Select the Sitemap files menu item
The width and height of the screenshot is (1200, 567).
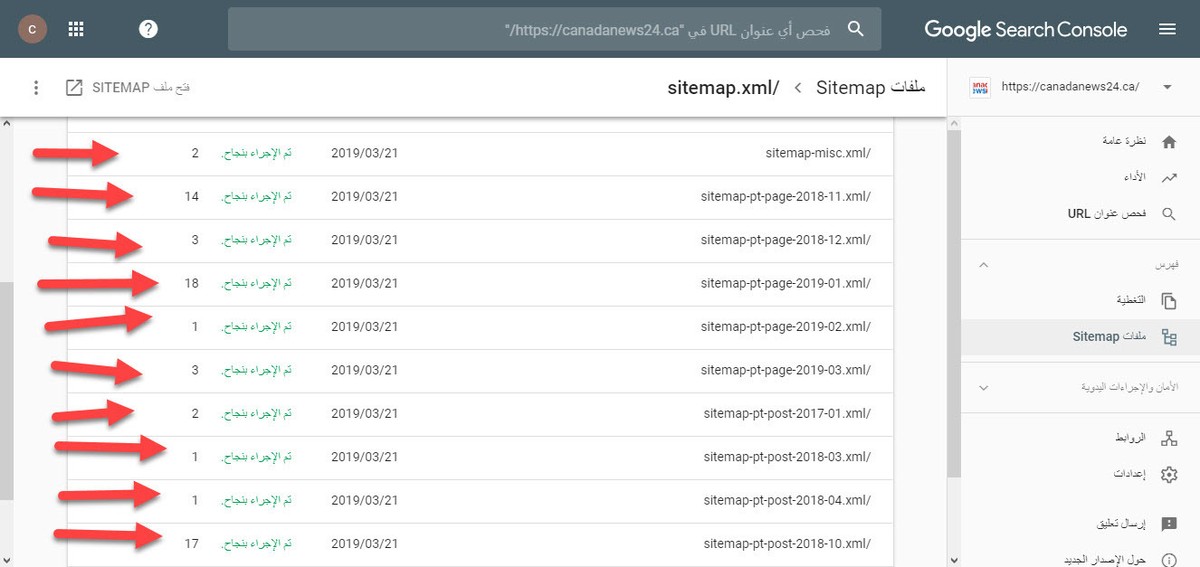1080,337
